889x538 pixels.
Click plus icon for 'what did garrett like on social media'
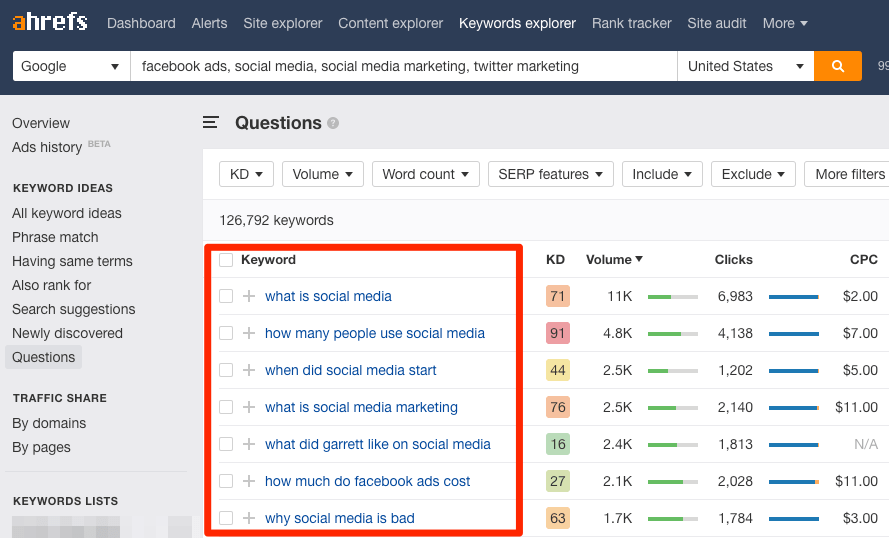tap(249, 444)
